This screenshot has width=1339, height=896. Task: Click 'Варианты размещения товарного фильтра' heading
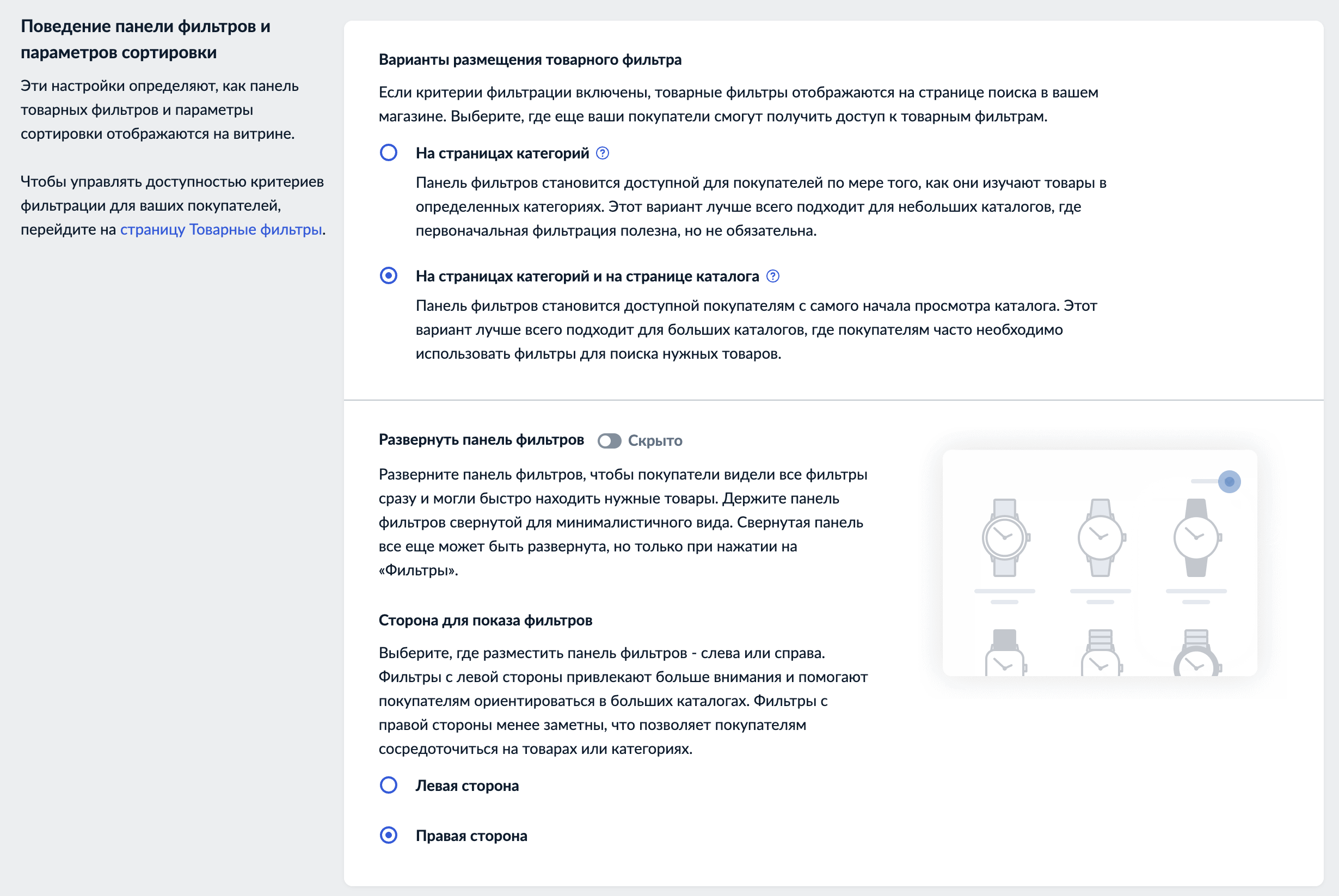[530, 60]
